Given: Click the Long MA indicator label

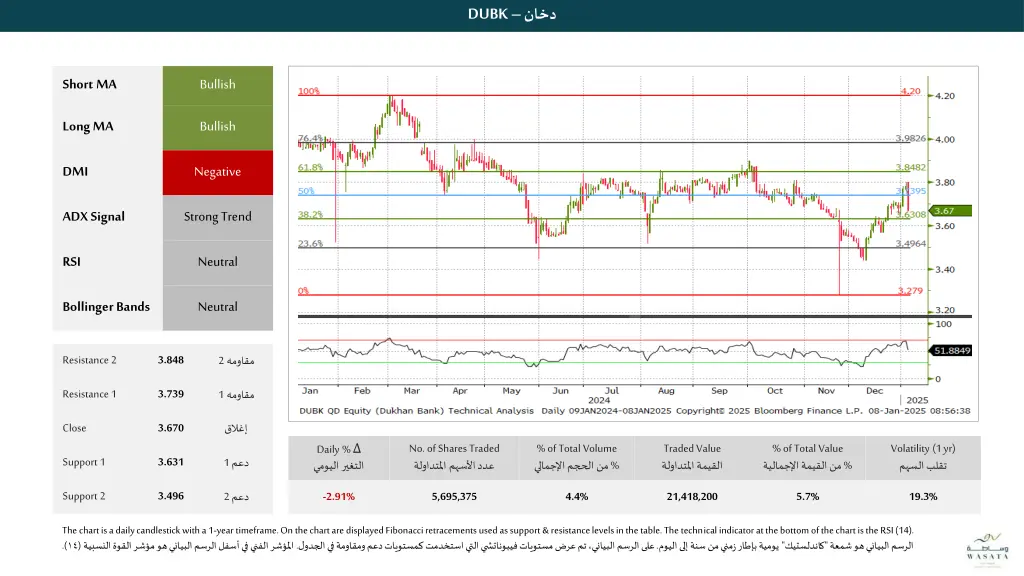Looking at the screenshot, I should click(88, 127).
